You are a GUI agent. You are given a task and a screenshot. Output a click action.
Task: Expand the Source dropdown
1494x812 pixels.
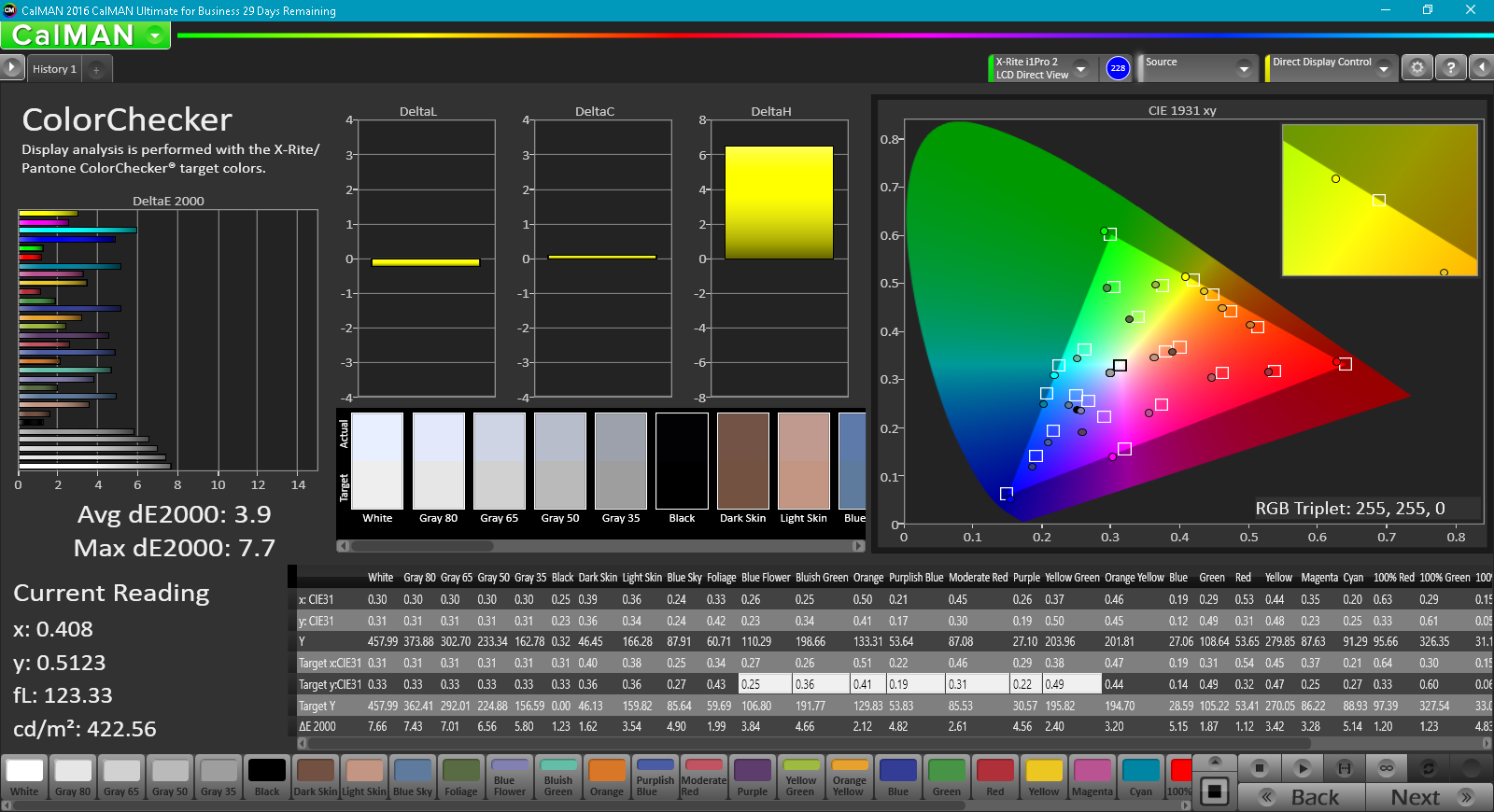(x=1243, y=68)
